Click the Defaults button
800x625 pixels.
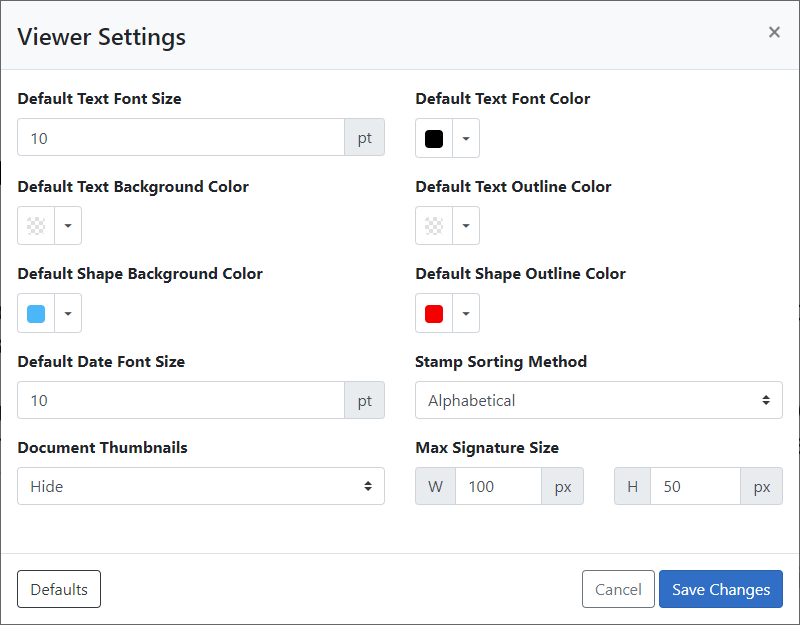[58, 589]
